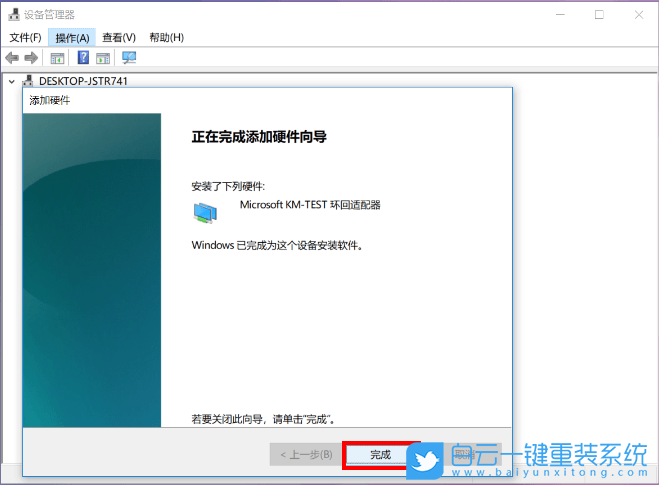
Task: Click the Forward arrow in toolbar
Action: (31, 58)
